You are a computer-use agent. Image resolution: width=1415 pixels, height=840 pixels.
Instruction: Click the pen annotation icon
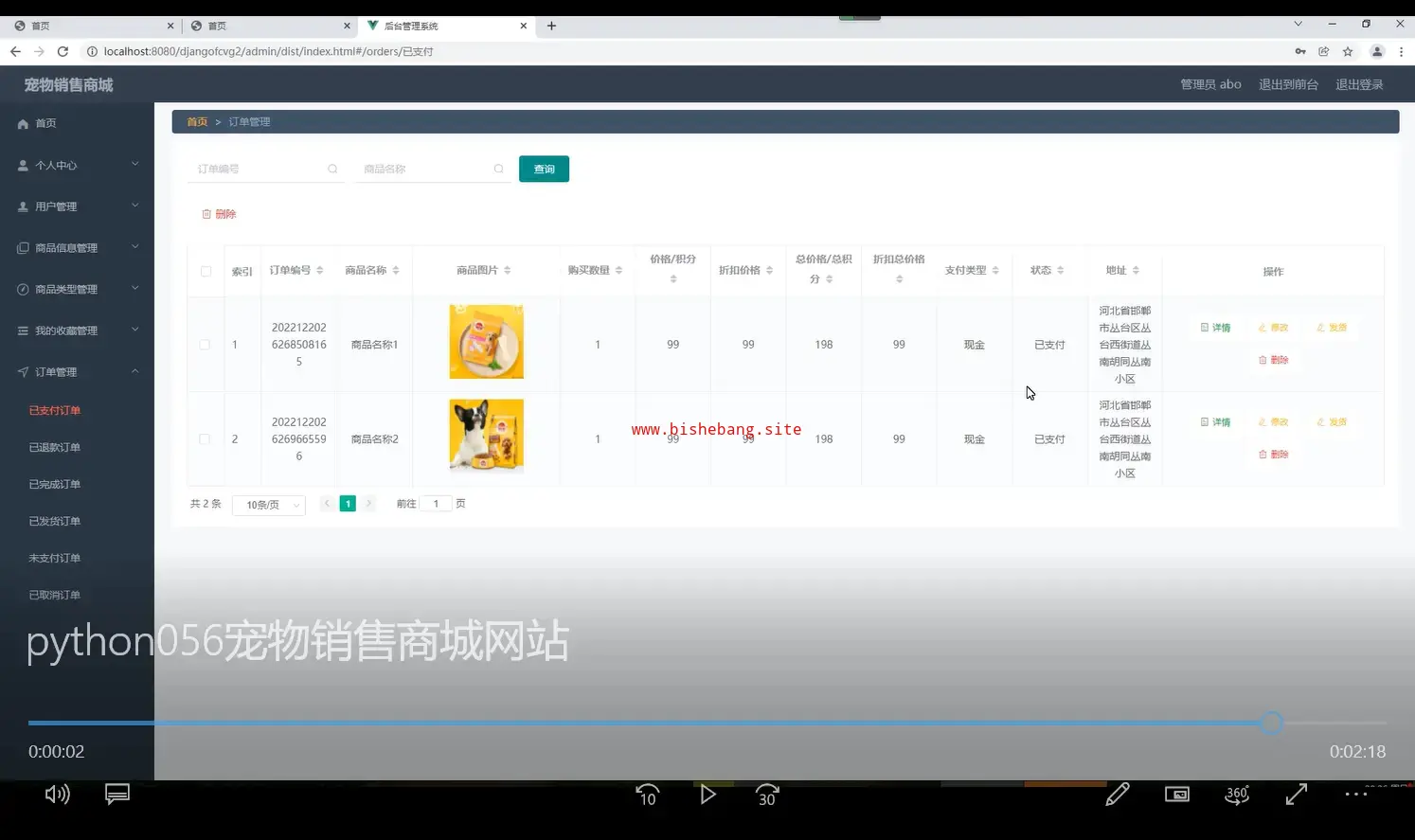pyautogui.click(x=1118, y=794)
